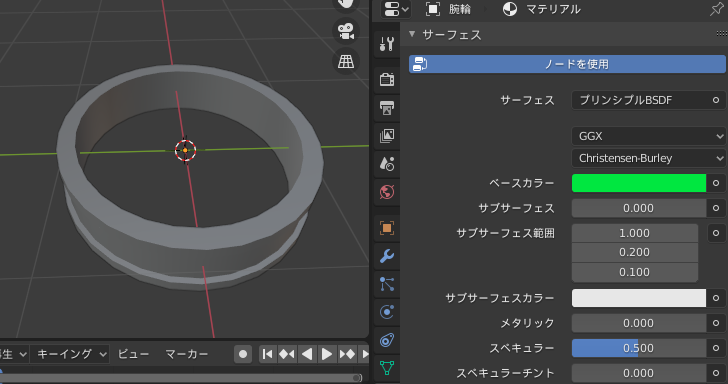Click the サブサーフェス value field
The width and height of the screenshot is (728, 384).
coord(639,208)
